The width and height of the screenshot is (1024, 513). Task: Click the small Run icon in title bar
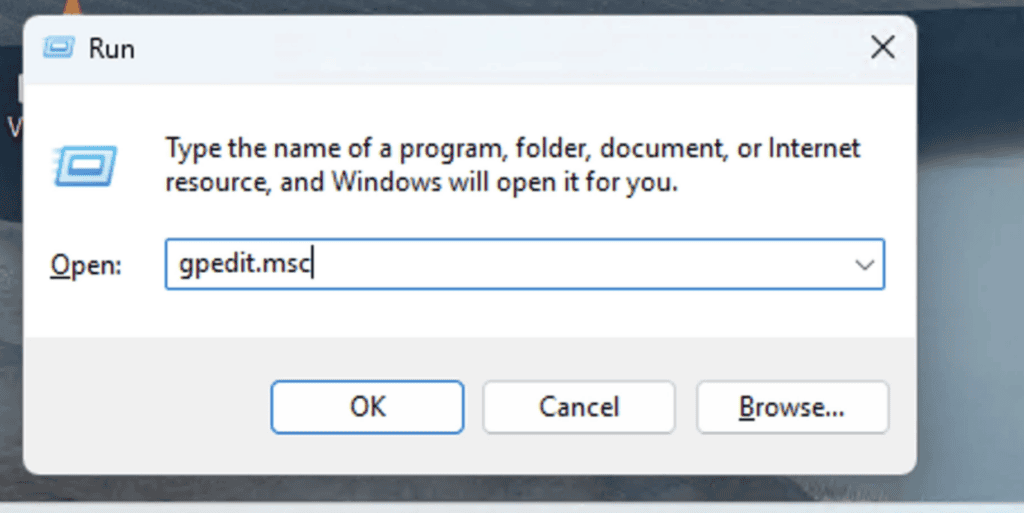(x=59, y=48)
